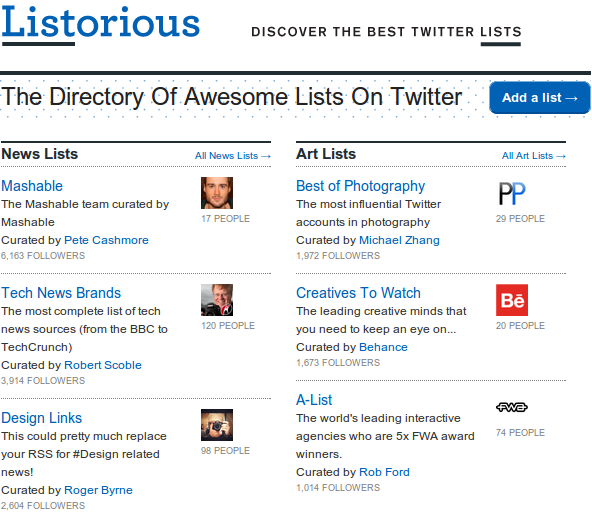
Task: Click the Behance curator link
Action: click(383, 347)
